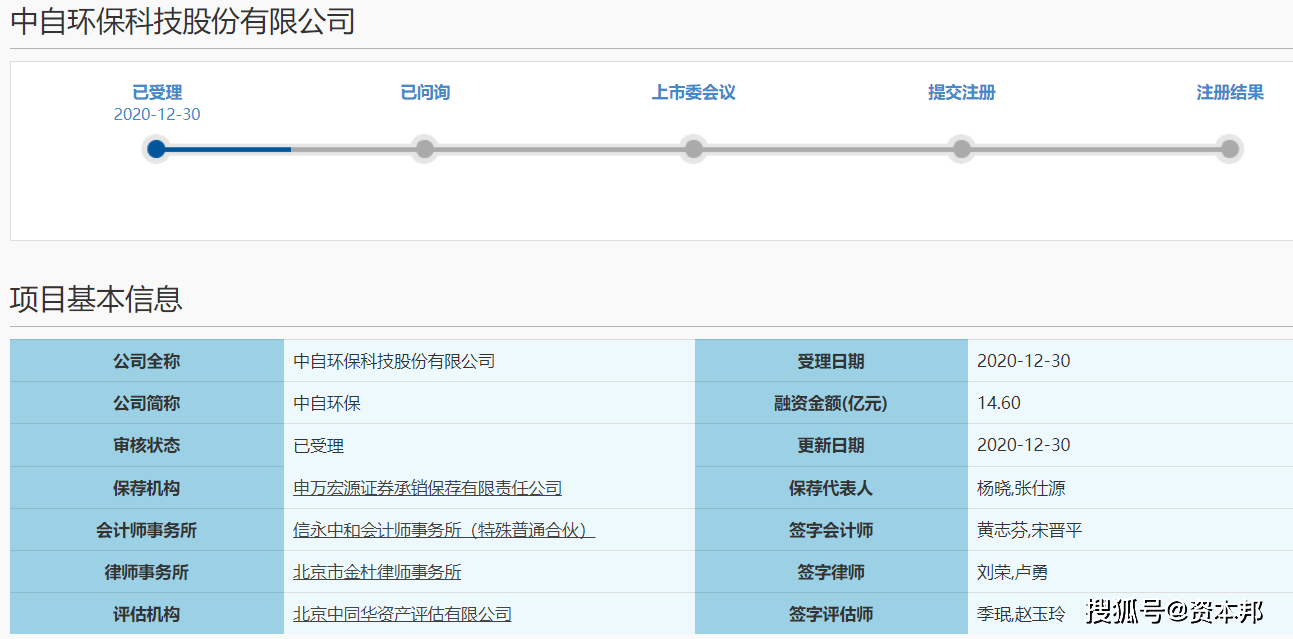Click the 提交注册 progress step dot

(x=961, y=149)
